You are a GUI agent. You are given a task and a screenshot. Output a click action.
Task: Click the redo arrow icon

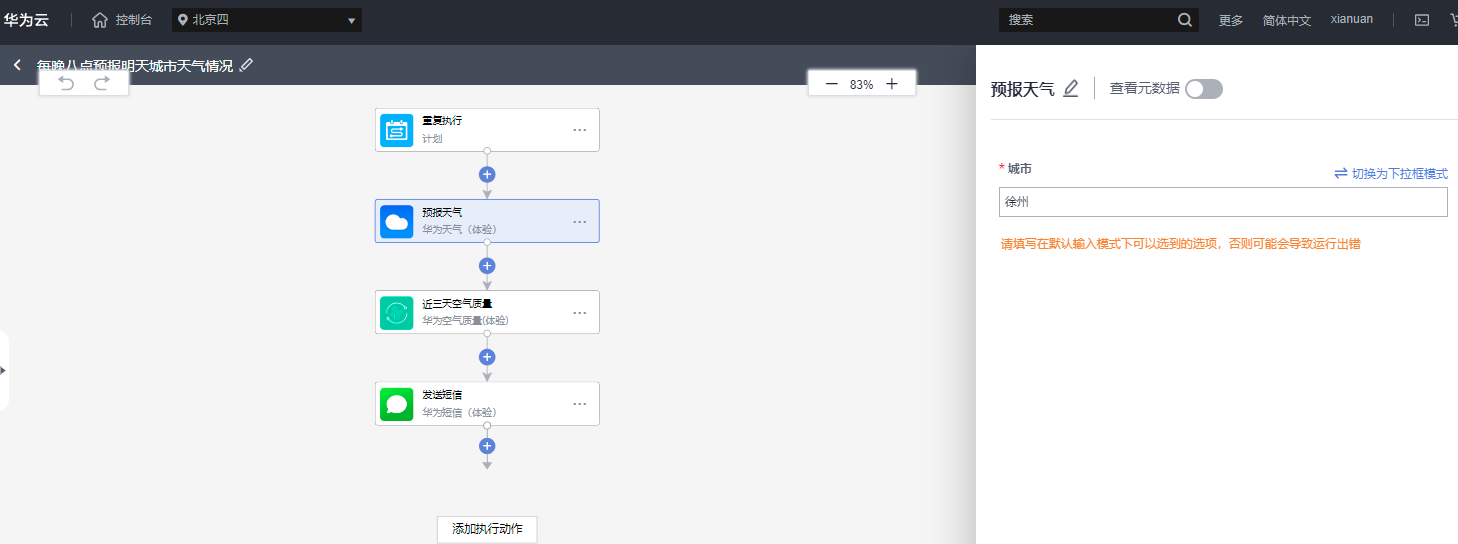101,83
